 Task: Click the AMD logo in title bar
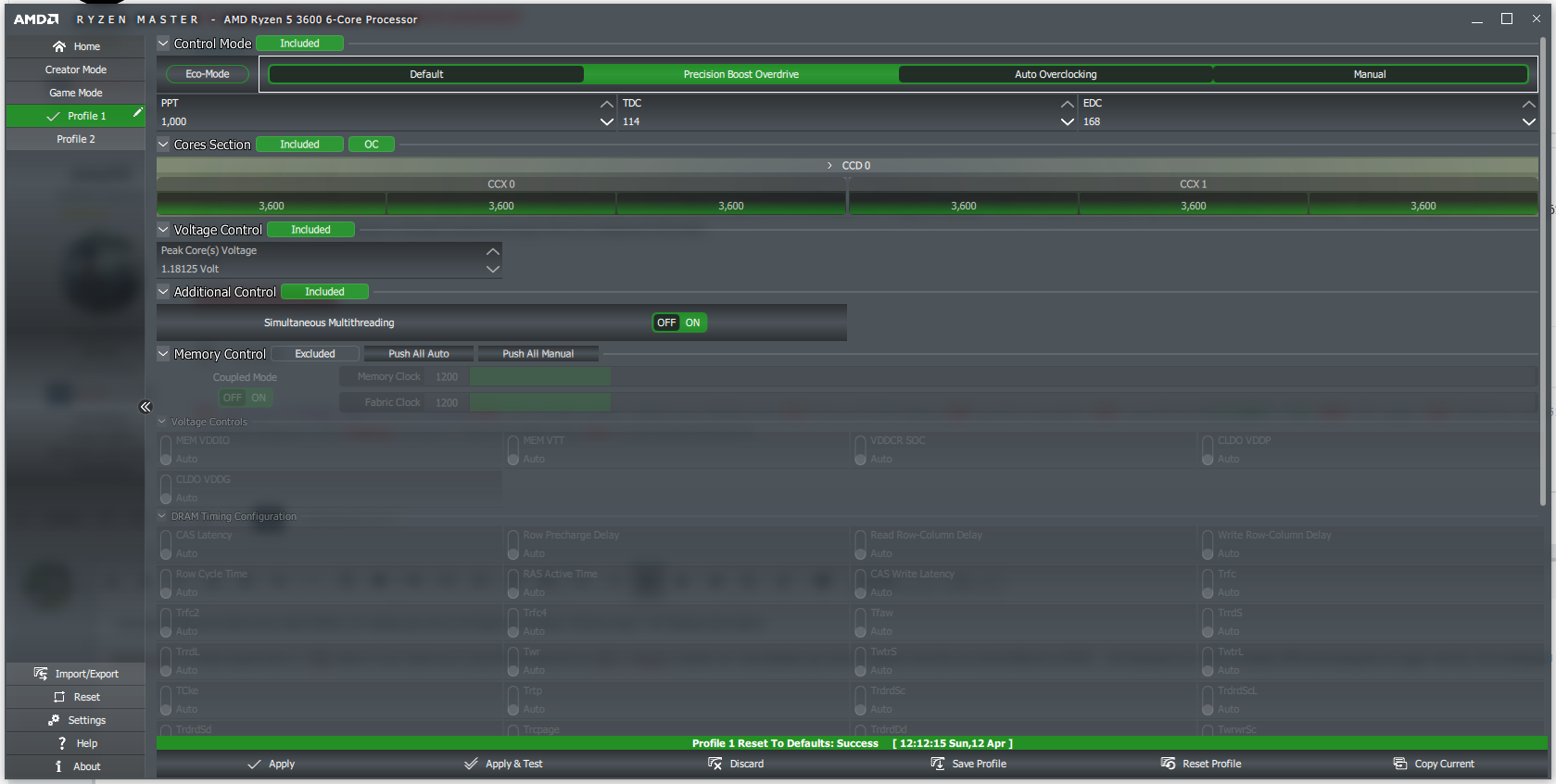coord(36,19)
